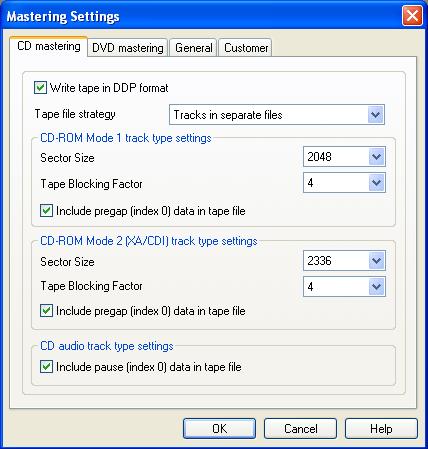
Task: Click the 2336 sector size value
Action: coord(319,261)
